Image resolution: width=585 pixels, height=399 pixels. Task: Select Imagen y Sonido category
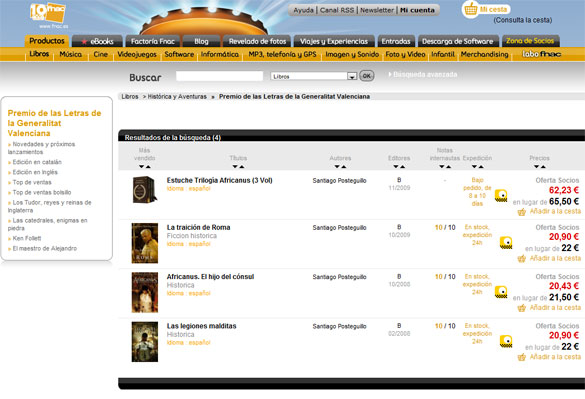[352, 54]
